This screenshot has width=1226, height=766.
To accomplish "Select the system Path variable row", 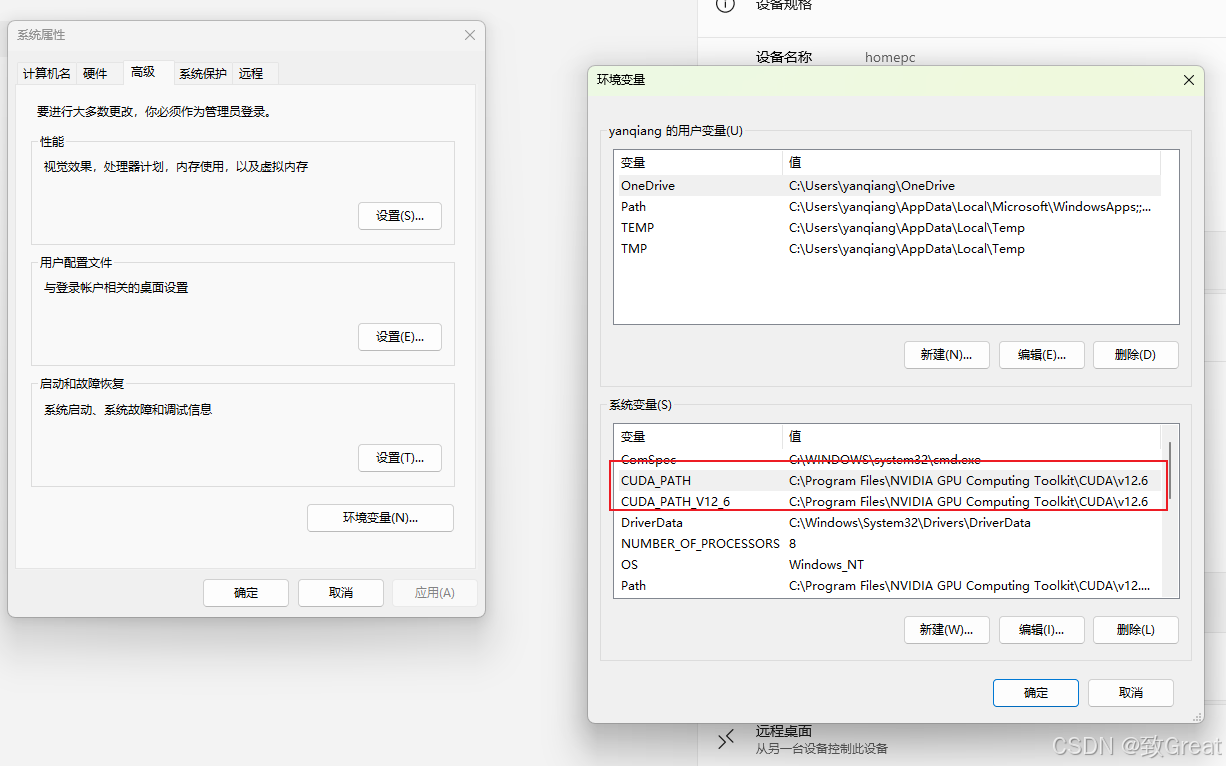I will 888,586.
